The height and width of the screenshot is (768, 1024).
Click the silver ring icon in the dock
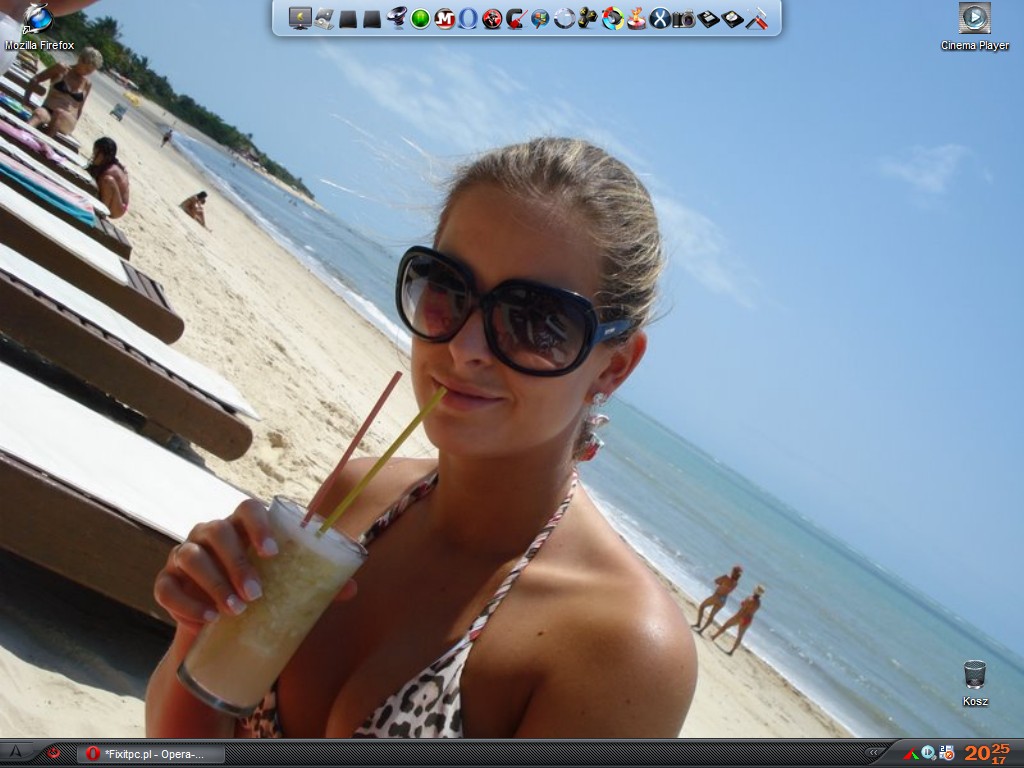point(564,18)
